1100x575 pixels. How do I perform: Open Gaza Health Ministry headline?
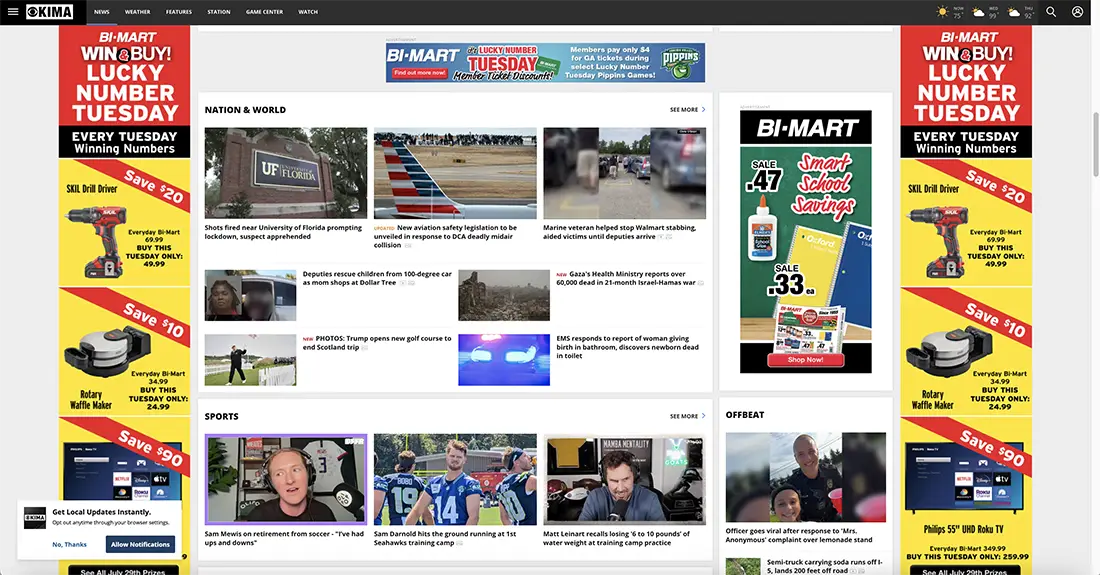(x=626, y=278)
